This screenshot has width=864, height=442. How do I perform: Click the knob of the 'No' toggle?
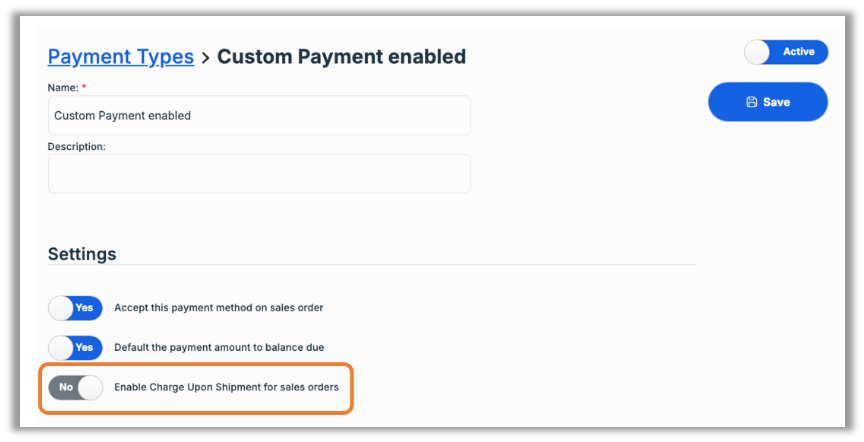(90, 387)
